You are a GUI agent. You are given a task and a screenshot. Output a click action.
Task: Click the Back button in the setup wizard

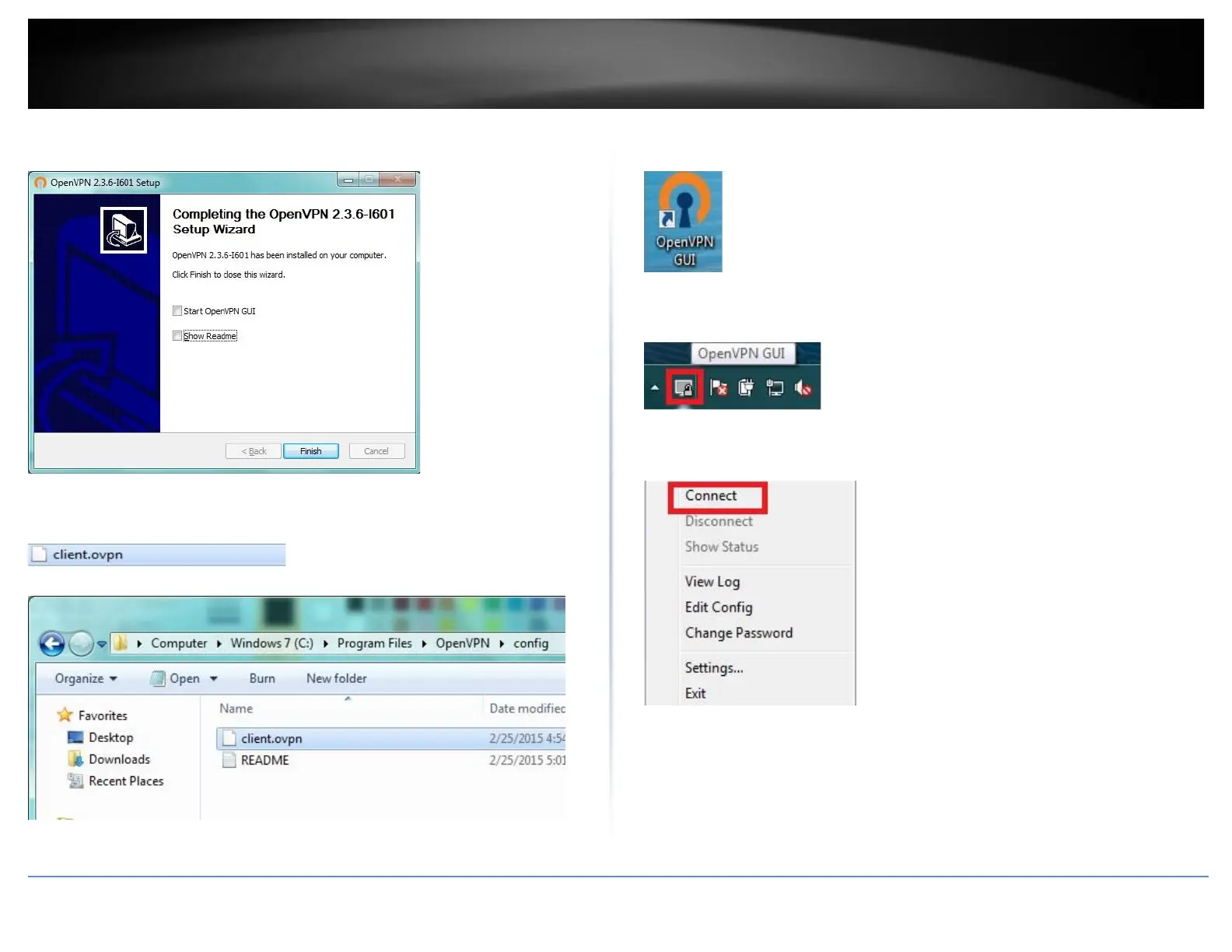pos(254,451)
